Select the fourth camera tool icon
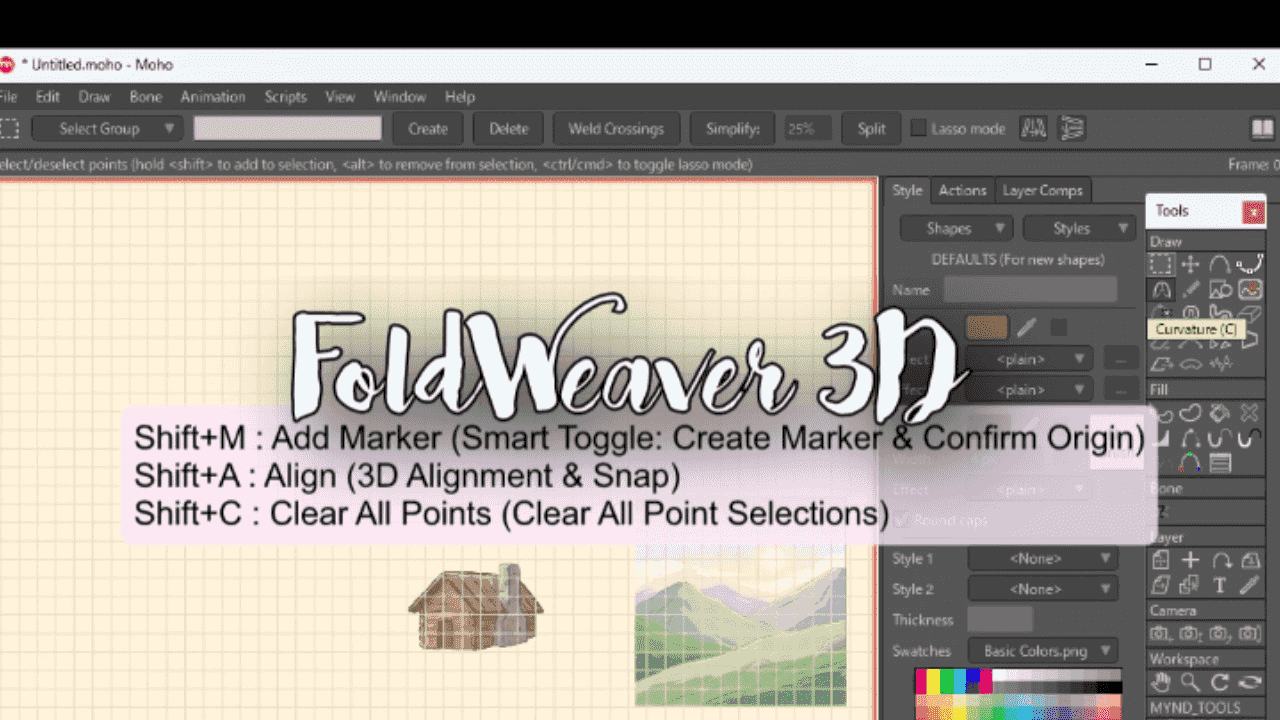 pos(1249,634)
